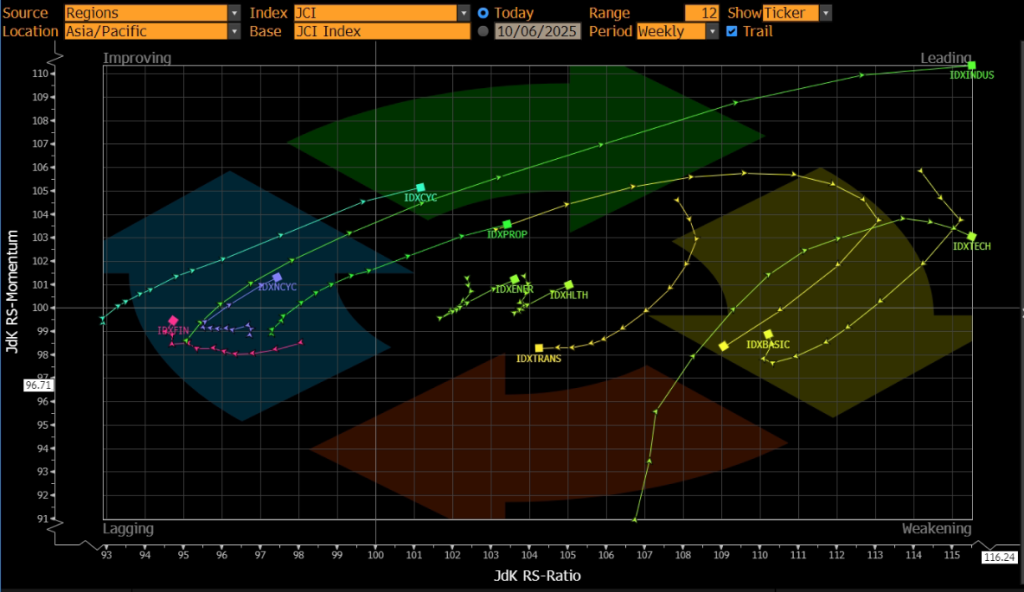Screen dimensions: 1024x592
Task: Select the IDXTECH marker point
Action: [971, 237]
